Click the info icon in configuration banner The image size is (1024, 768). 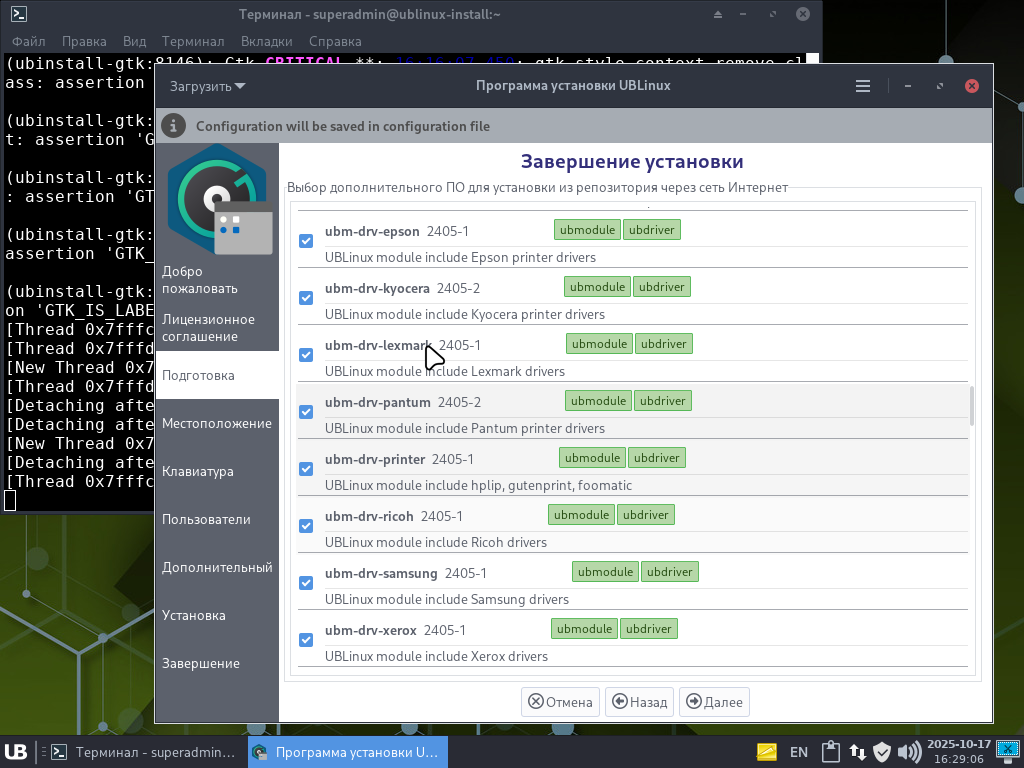tap(173, 126)
